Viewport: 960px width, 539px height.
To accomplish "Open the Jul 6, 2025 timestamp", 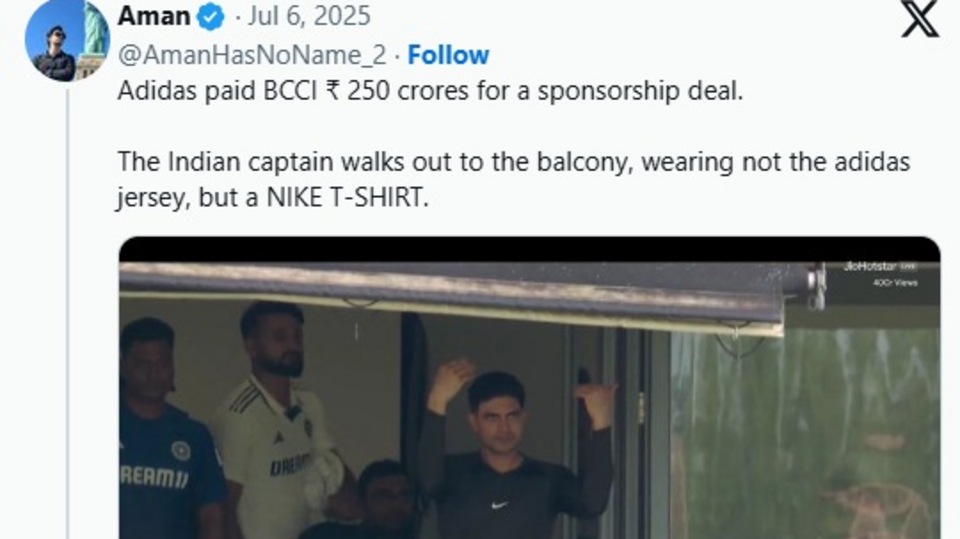I will (312, 16).
